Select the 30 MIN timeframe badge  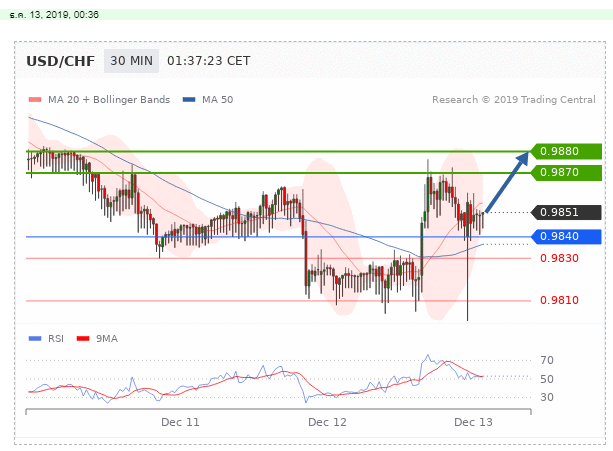[x=131, y=61]
